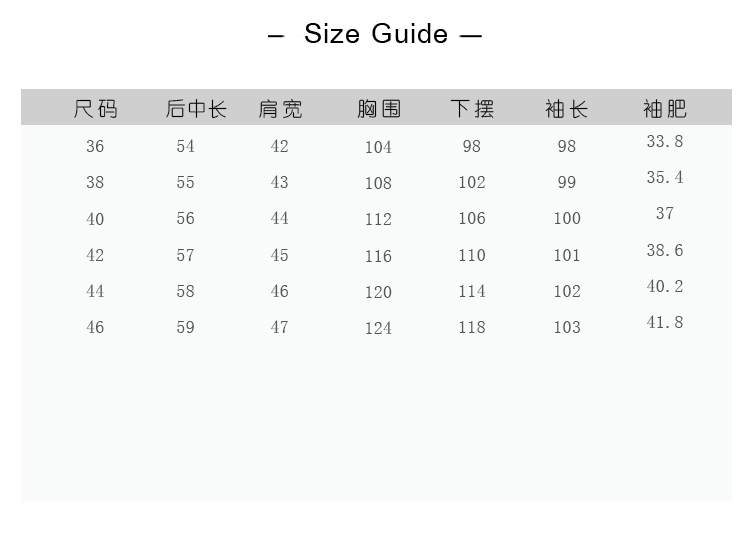
Task: Click the 袖肥 value 33.8
Action: pyautogui.click(x=665, y=142)
